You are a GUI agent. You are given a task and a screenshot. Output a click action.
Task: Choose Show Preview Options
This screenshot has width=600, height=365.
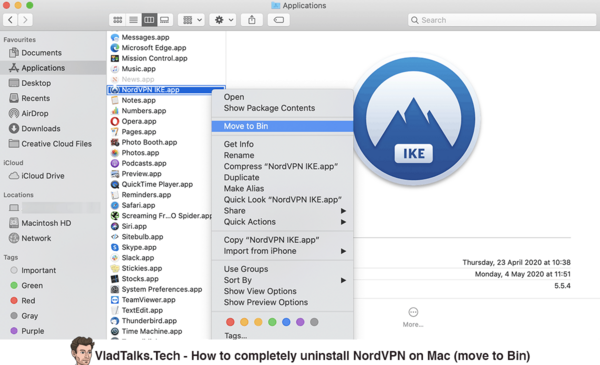282,302
